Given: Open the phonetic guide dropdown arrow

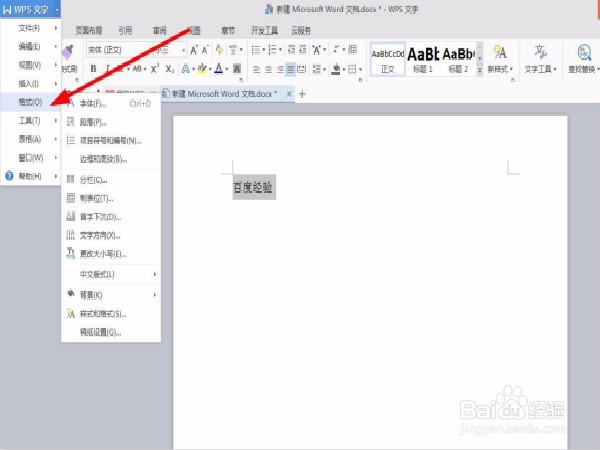Looking at the screenshot, I should tap(241, 50).
